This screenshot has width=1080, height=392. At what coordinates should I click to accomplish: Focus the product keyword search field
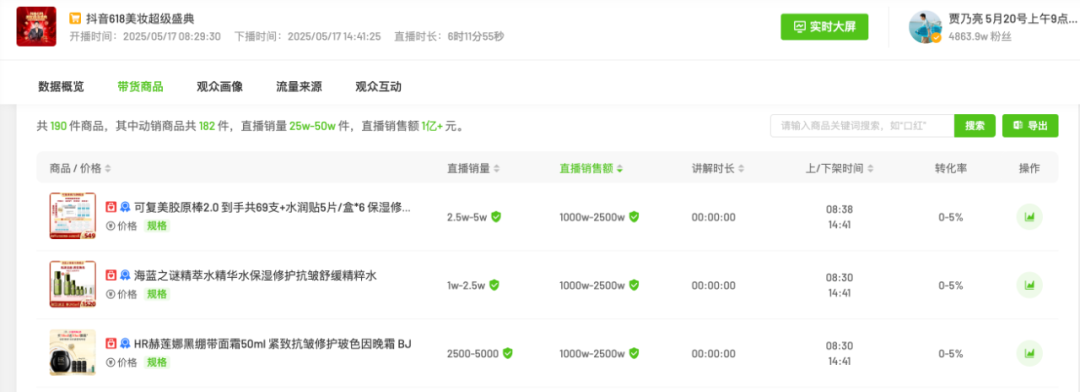[862, 126]
